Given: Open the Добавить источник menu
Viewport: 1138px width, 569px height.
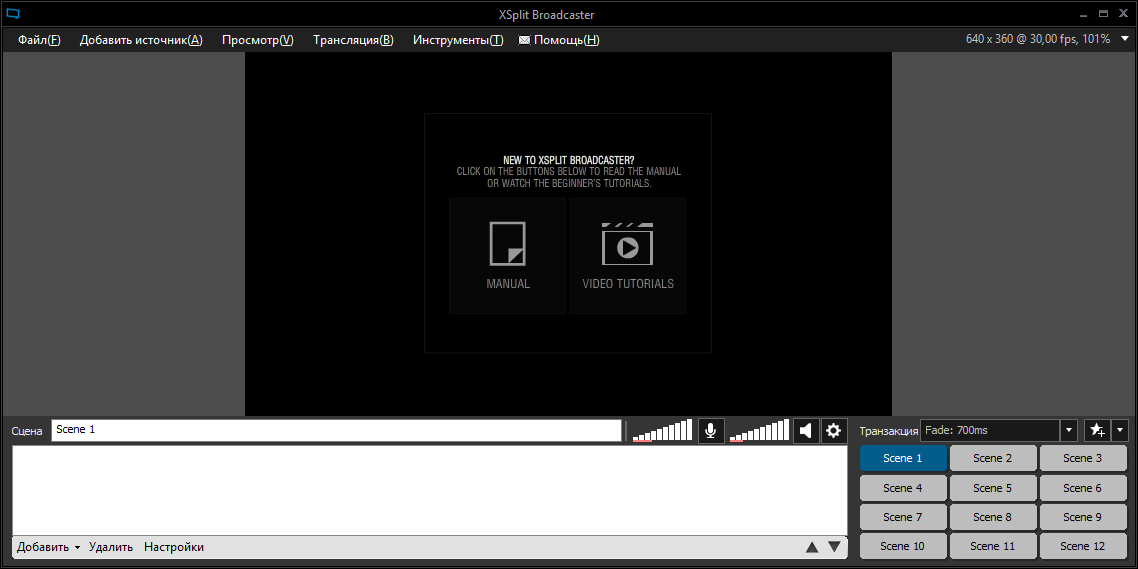Looking at the screenshot, I should click(x=141, y=40).
